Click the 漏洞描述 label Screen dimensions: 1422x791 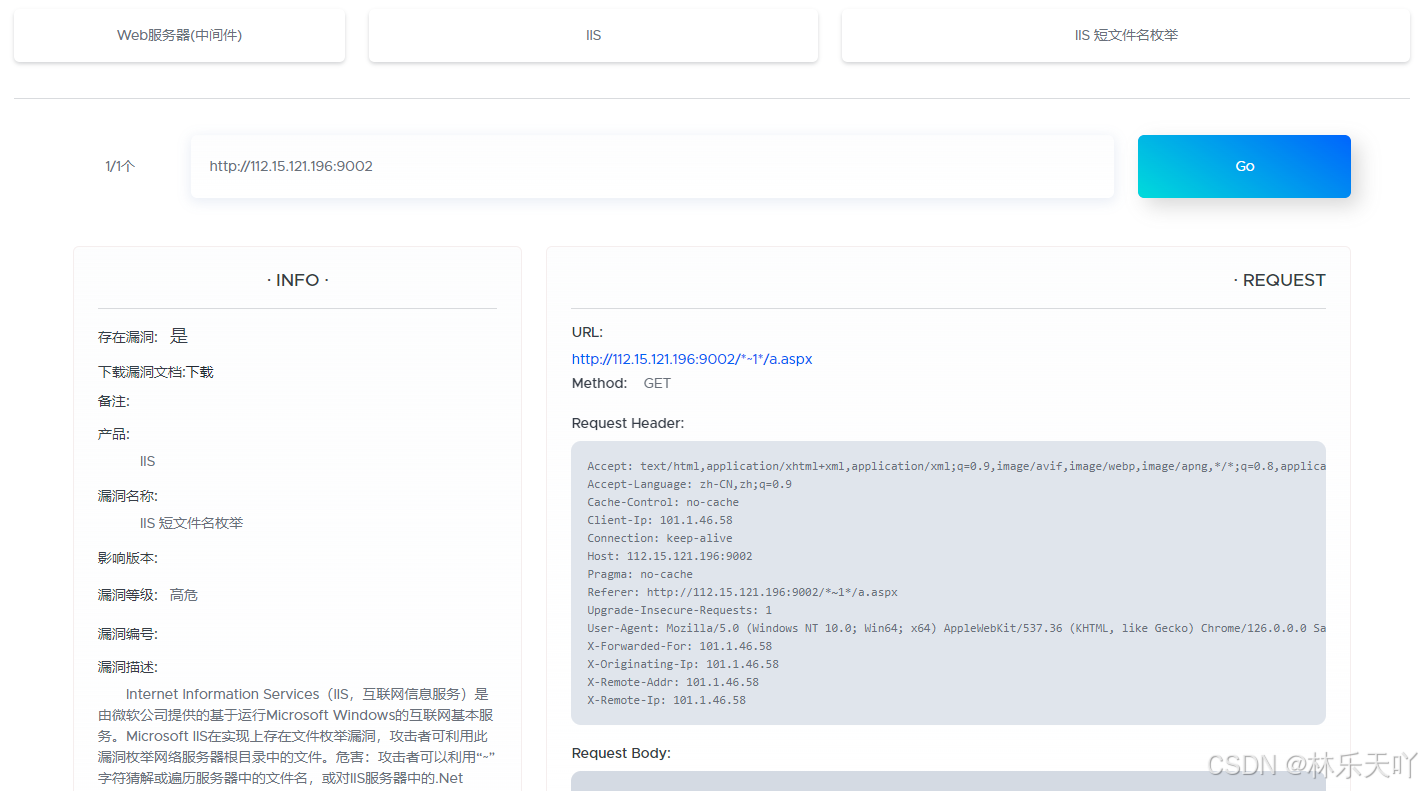(x=128, y=667)
